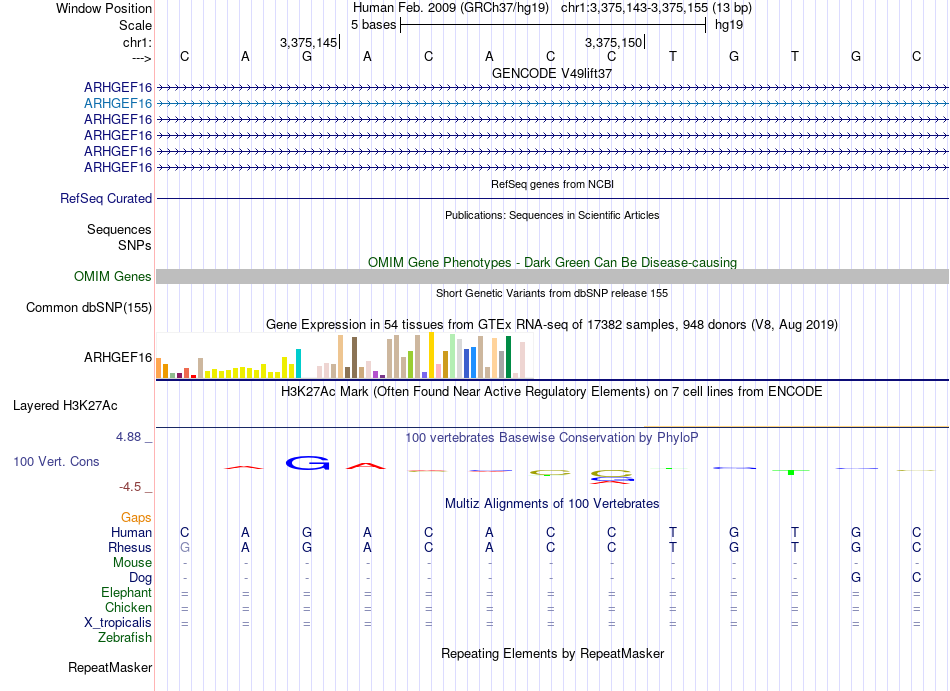
Task: Click the GTEx Gene Expression track title
Action: [x=552, y=325]
